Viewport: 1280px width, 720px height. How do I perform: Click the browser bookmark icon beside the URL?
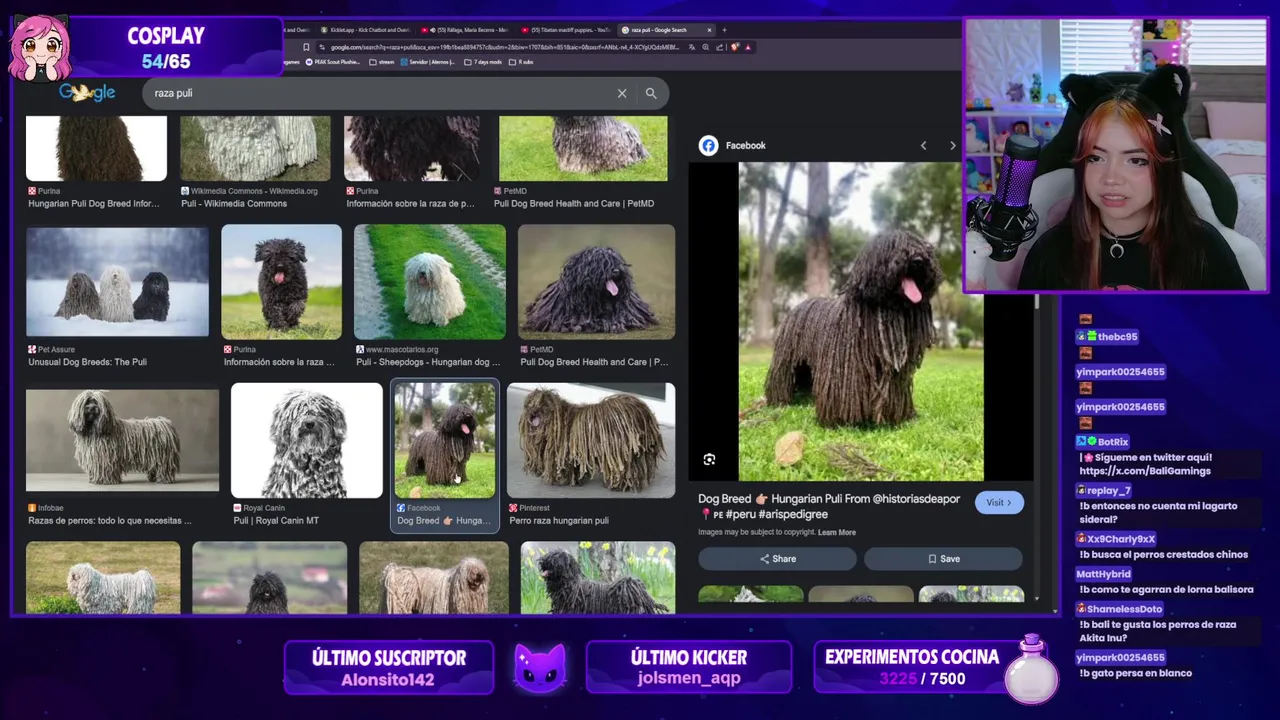306,47
